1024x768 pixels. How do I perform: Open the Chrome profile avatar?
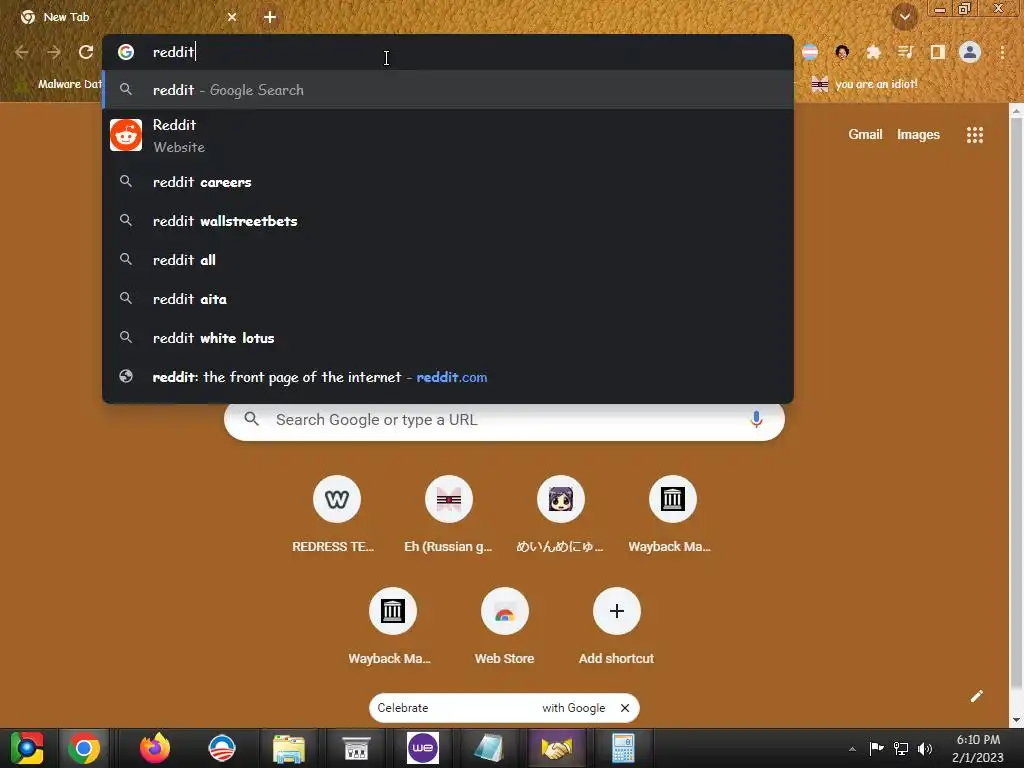pyautogui.click(x=970, y=52)
